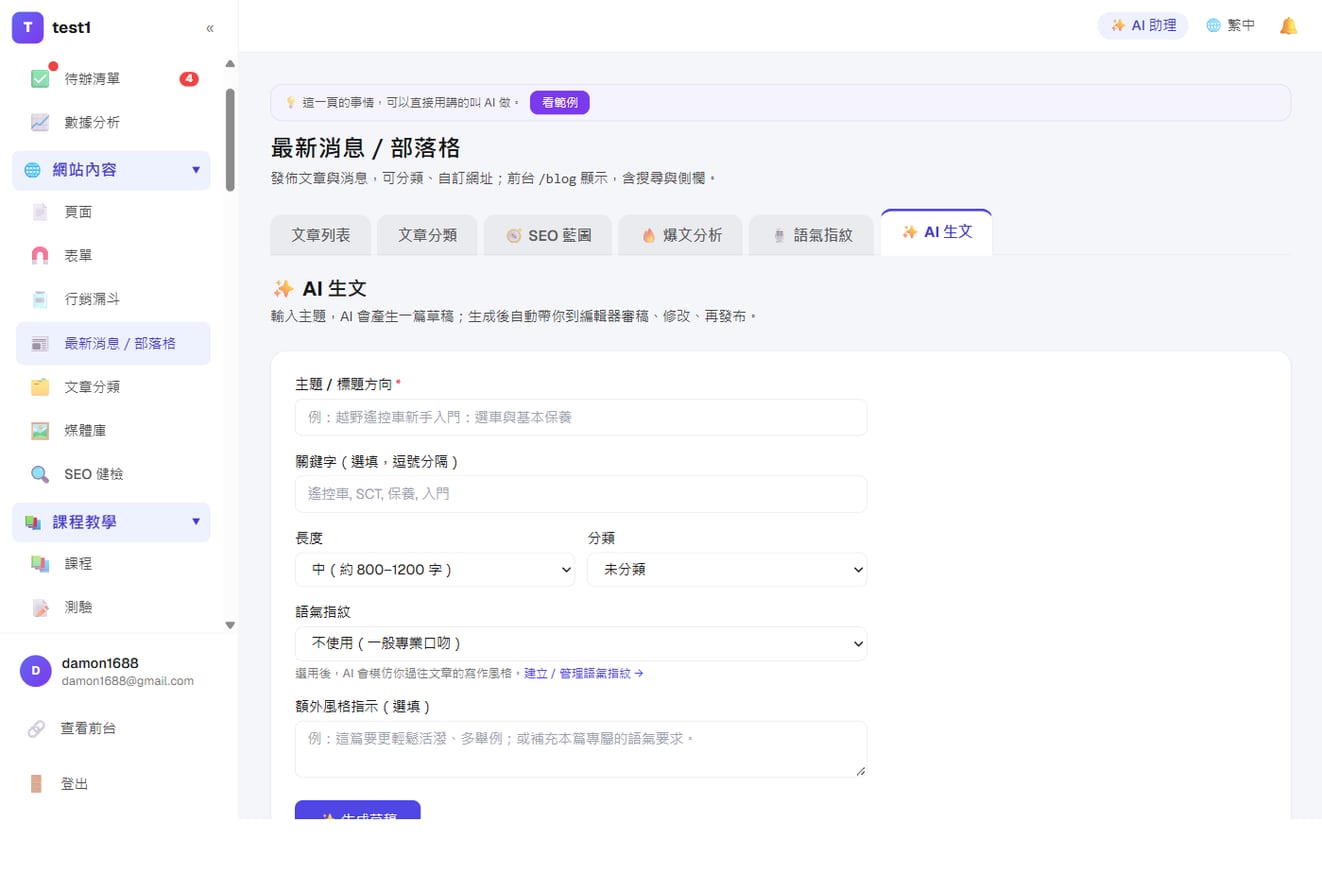Open the 測驗 quiz icon in sidebar

pyautogui.click(x=40, y=607)
